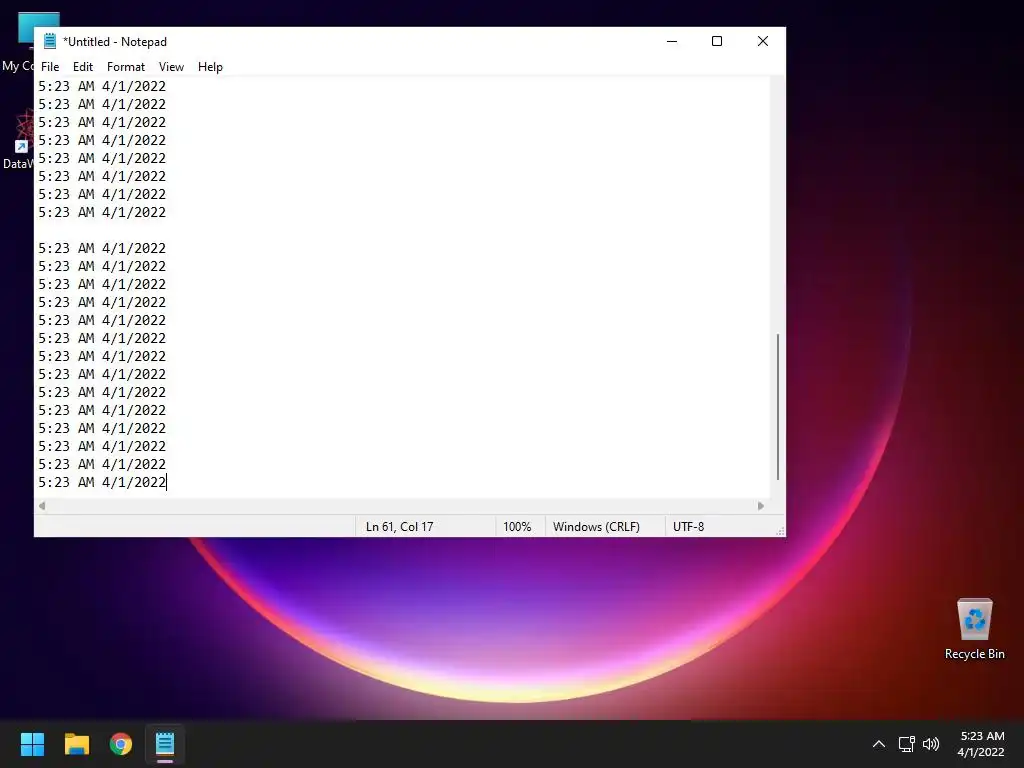
Task: Open the volume icon in the system tray
Action: tap(931, 744)
